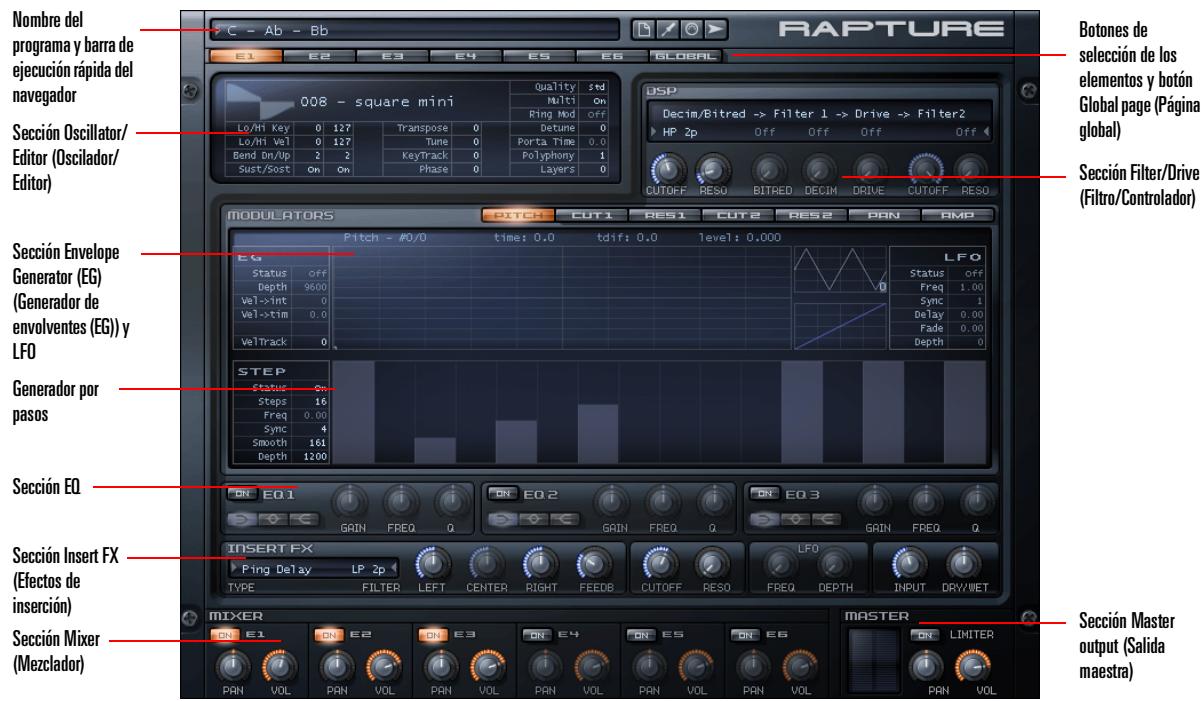Switch to element tab E2
1204x701 pixels.
pyautogui.click(x=320, y=57)
